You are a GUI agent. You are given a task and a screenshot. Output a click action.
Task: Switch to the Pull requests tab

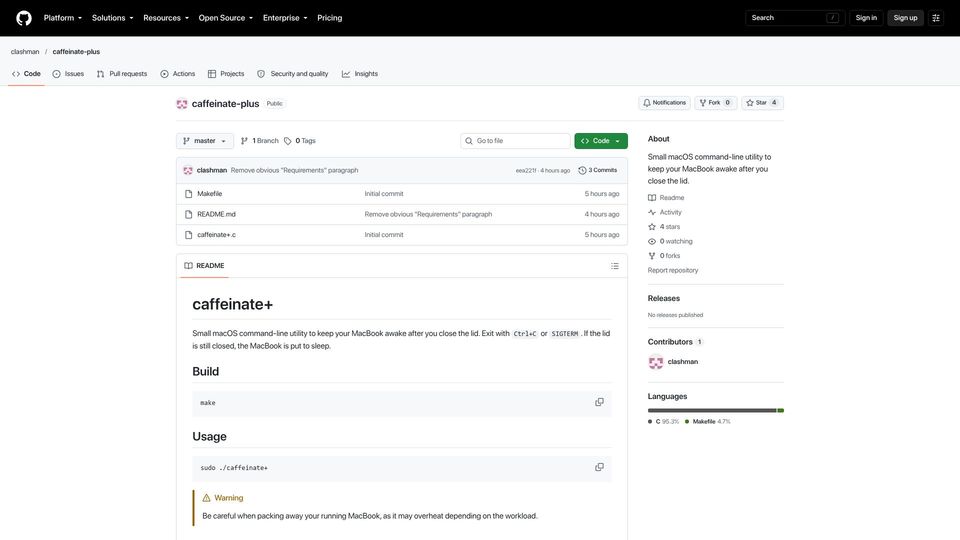(122, 73)
